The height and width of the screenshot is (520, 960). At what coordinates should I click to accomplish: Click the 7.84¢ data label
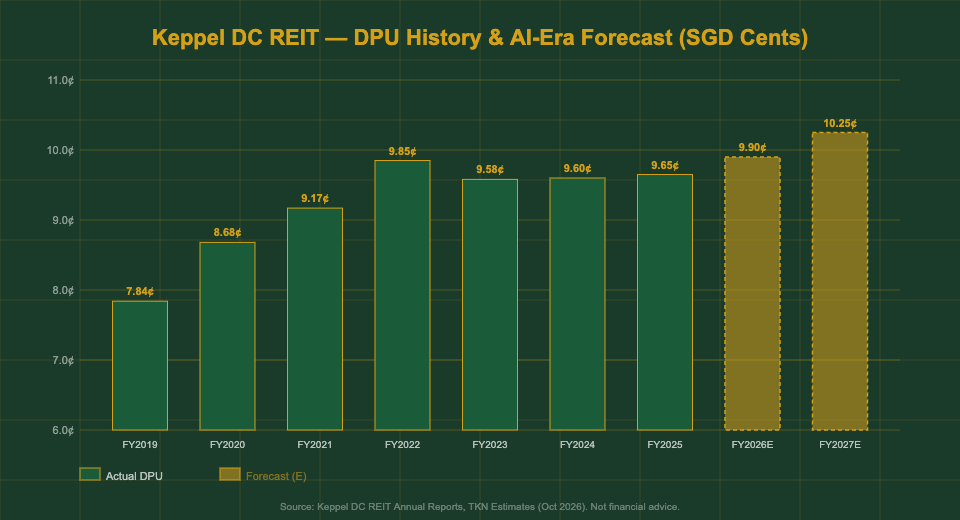[140, 292]
